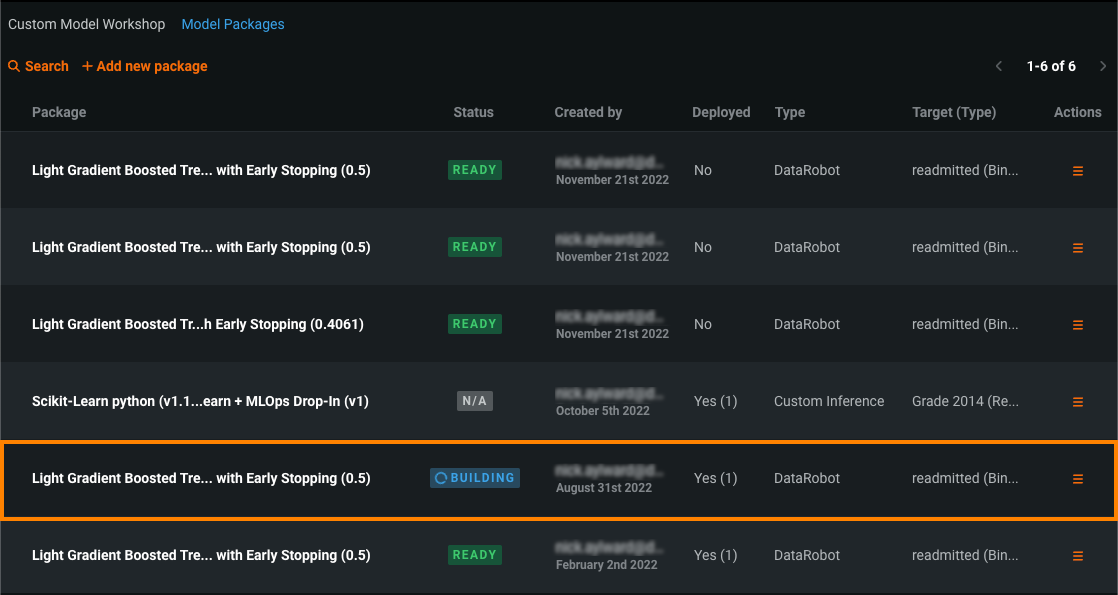Sort by the Package column header
The width and height of the screenshot is (1118, 595).
click(x=59, y=112)
